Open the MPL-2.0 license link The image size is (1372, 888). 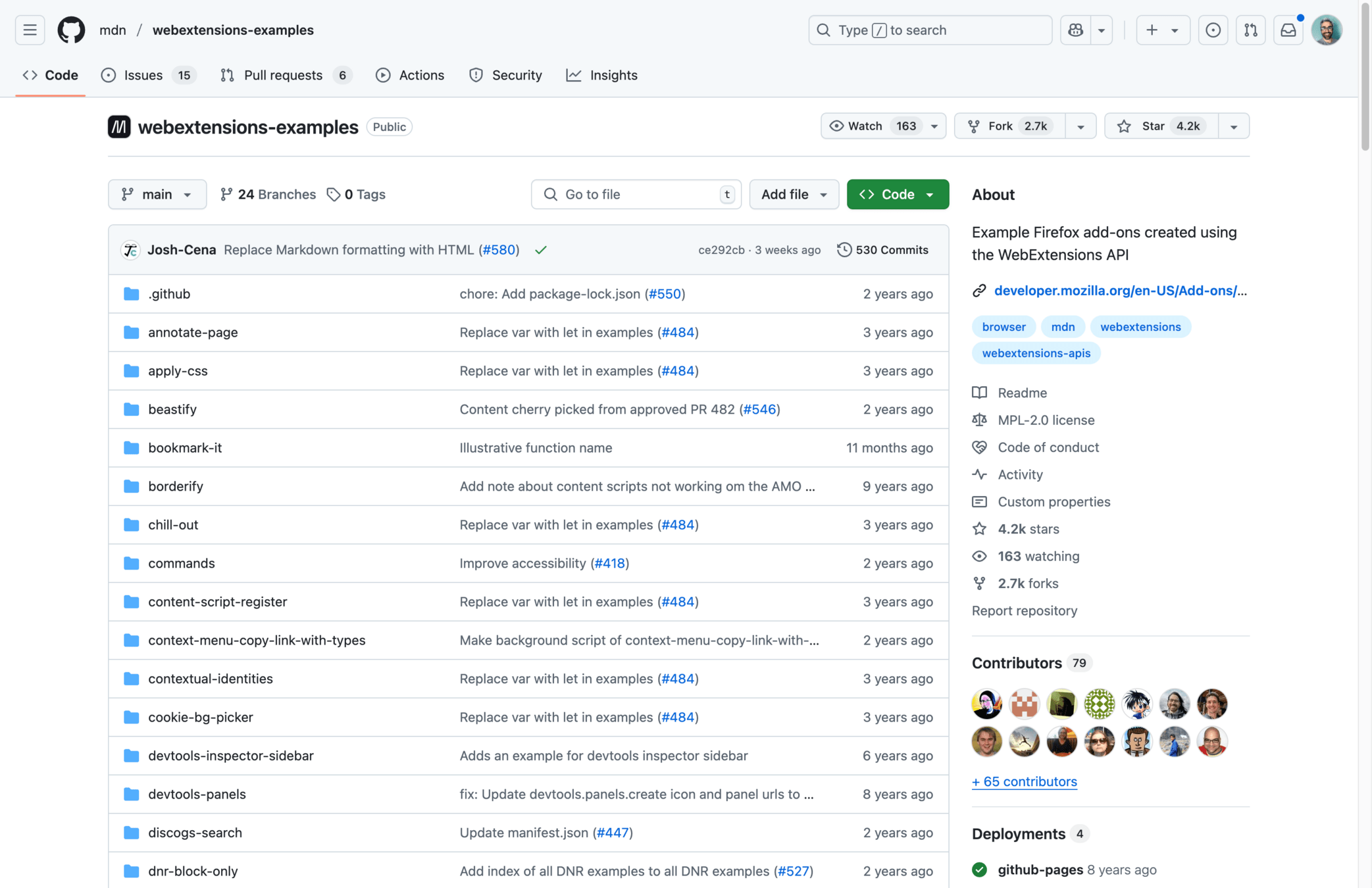[1046, 420]
